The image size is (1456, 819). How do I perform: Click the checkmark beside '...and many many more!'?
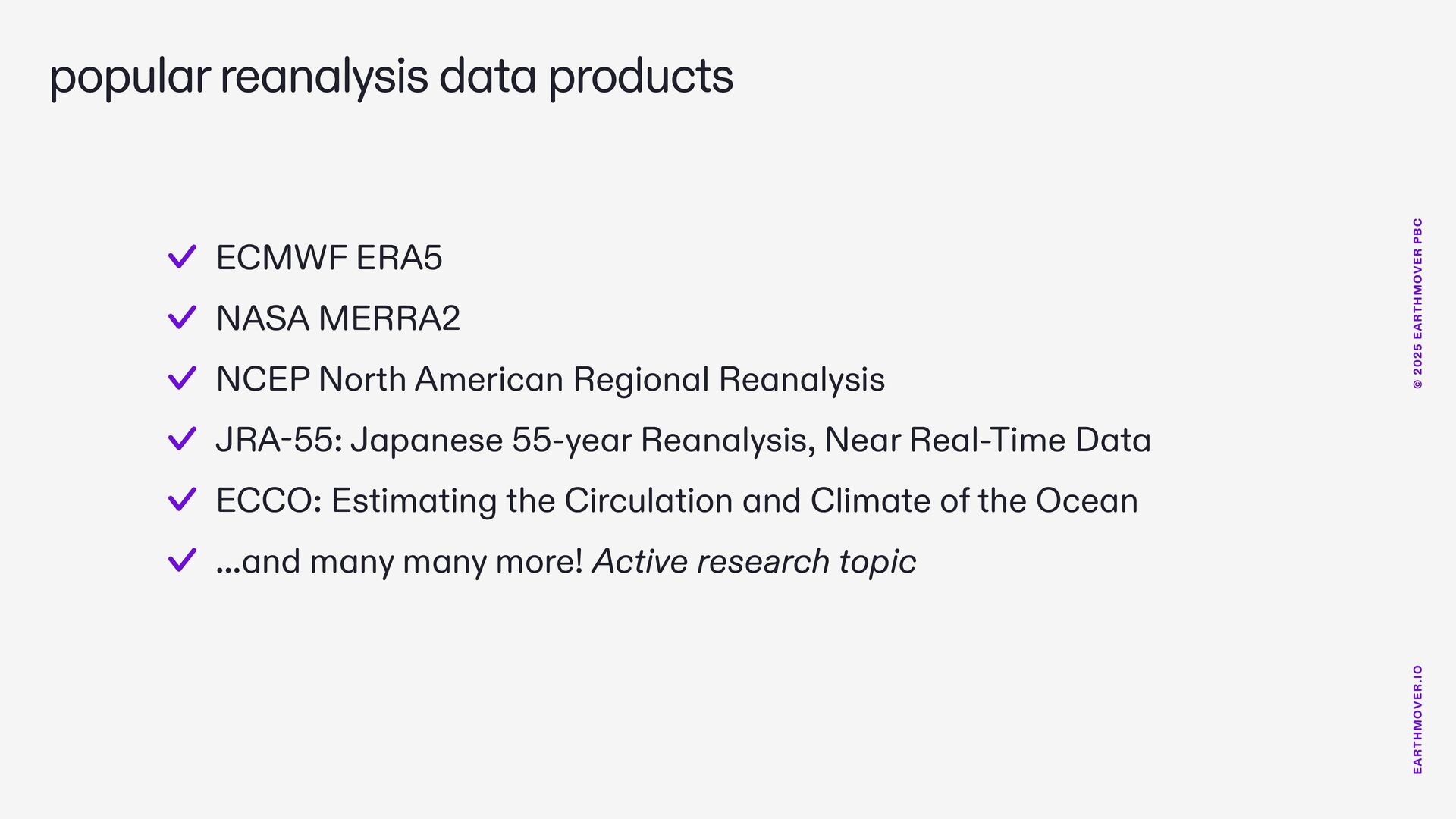tap(182, 560)
